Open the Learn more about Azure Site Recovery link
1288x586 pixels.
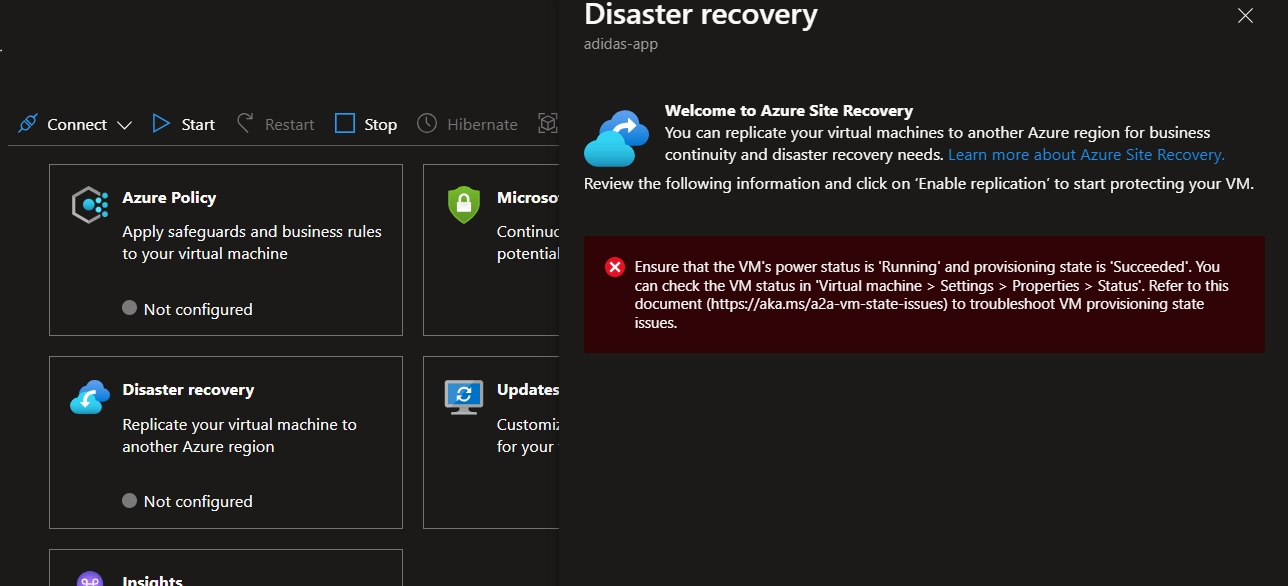[x=1085, y=154]
